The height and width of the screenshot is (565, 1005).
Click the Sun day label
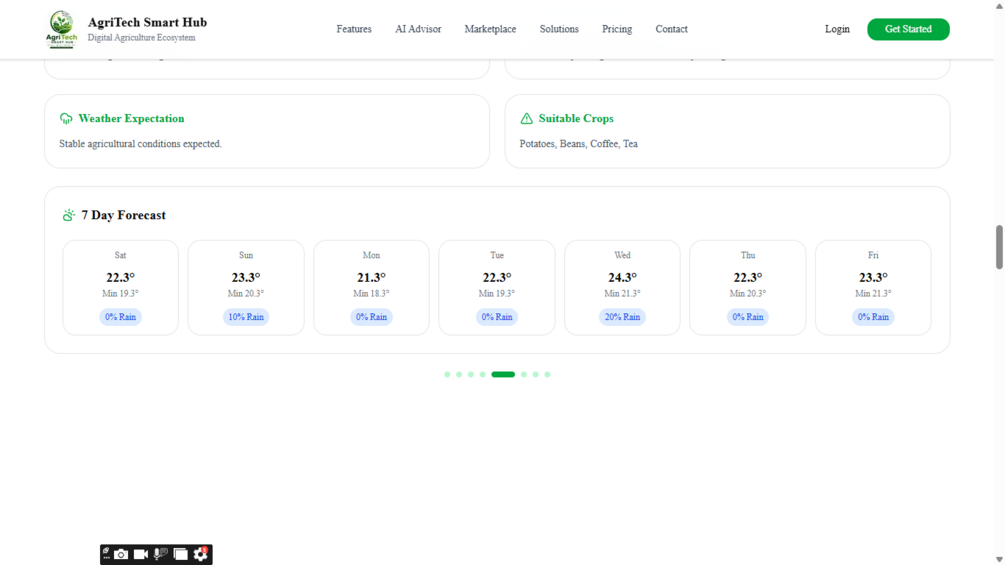(x=246, y=255)
